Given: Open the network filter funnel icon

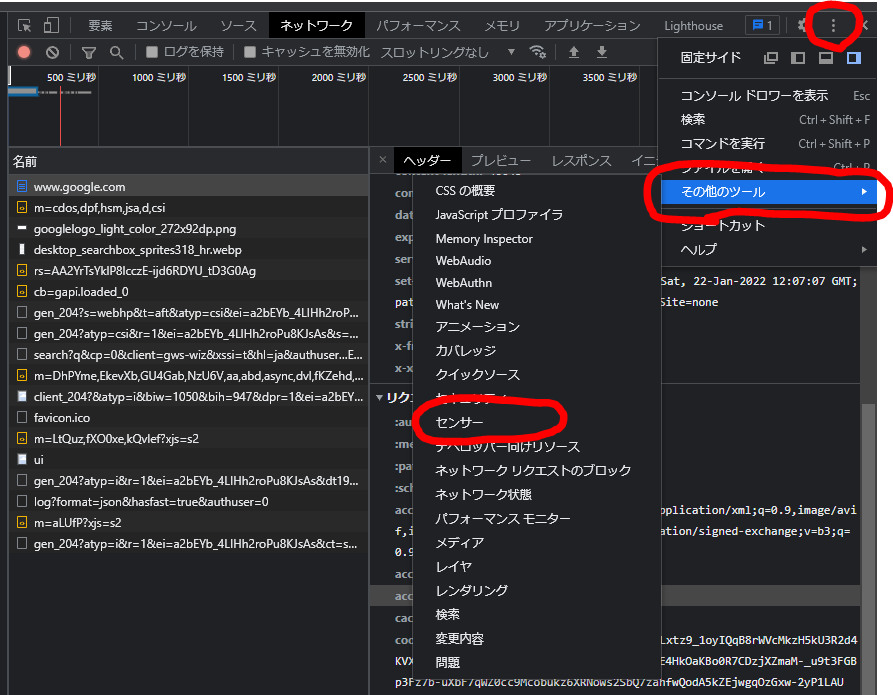Looking at the screenshot, I should 89,53.
